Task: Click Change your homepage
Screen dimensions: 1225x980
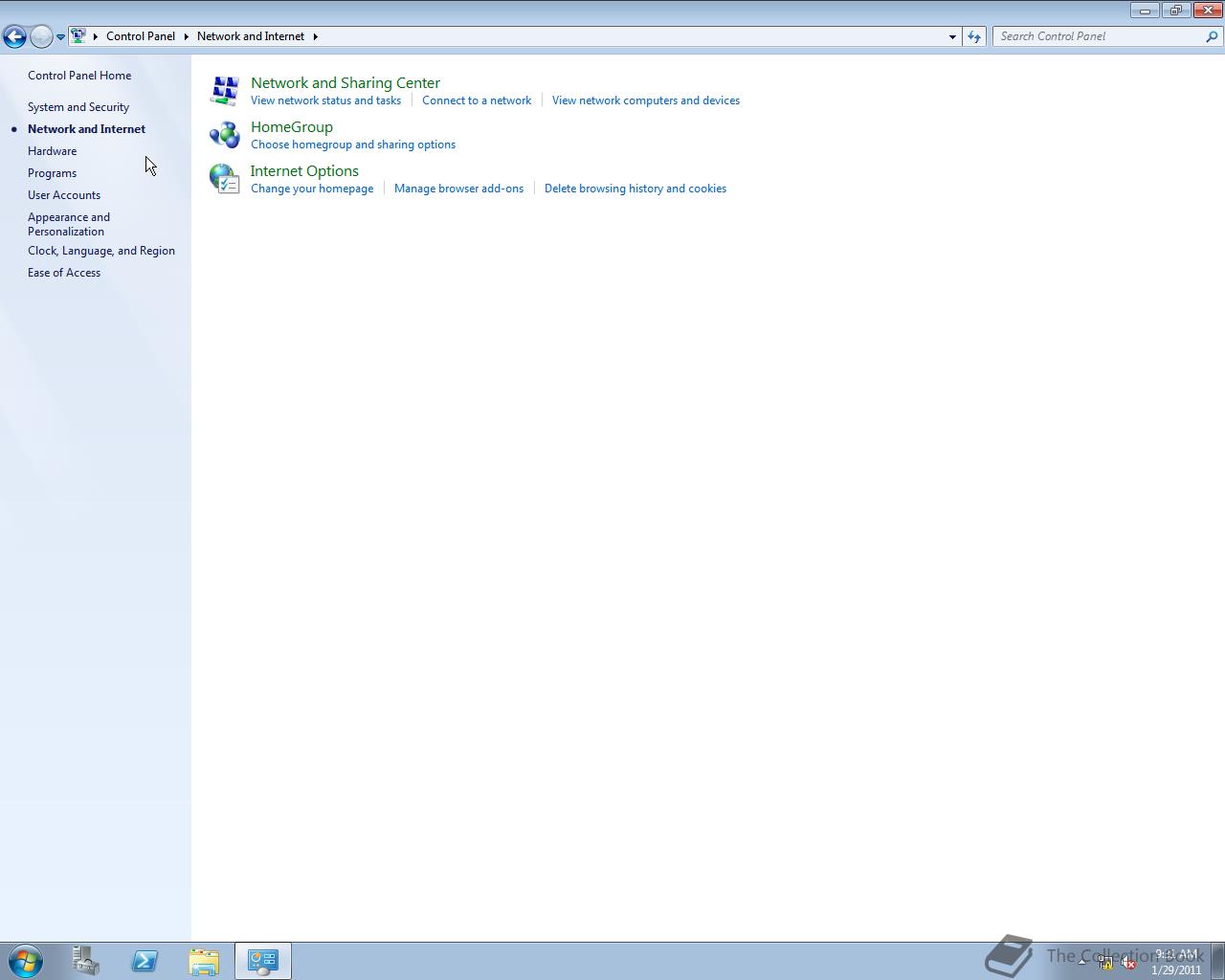Action: (312, 189)
